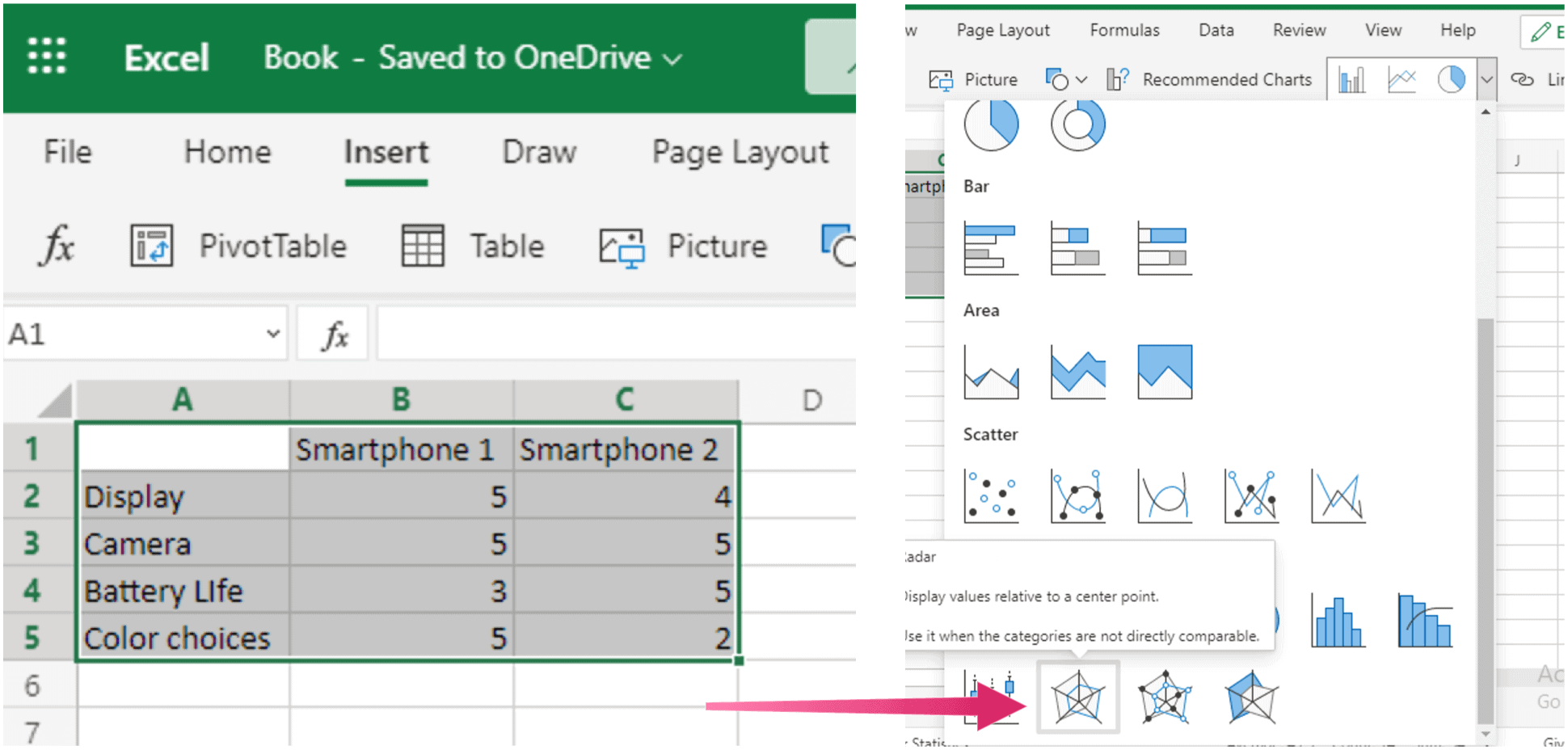Choose scatter with straight lines and markers
1568x750 pixels.
(1251, 495)
